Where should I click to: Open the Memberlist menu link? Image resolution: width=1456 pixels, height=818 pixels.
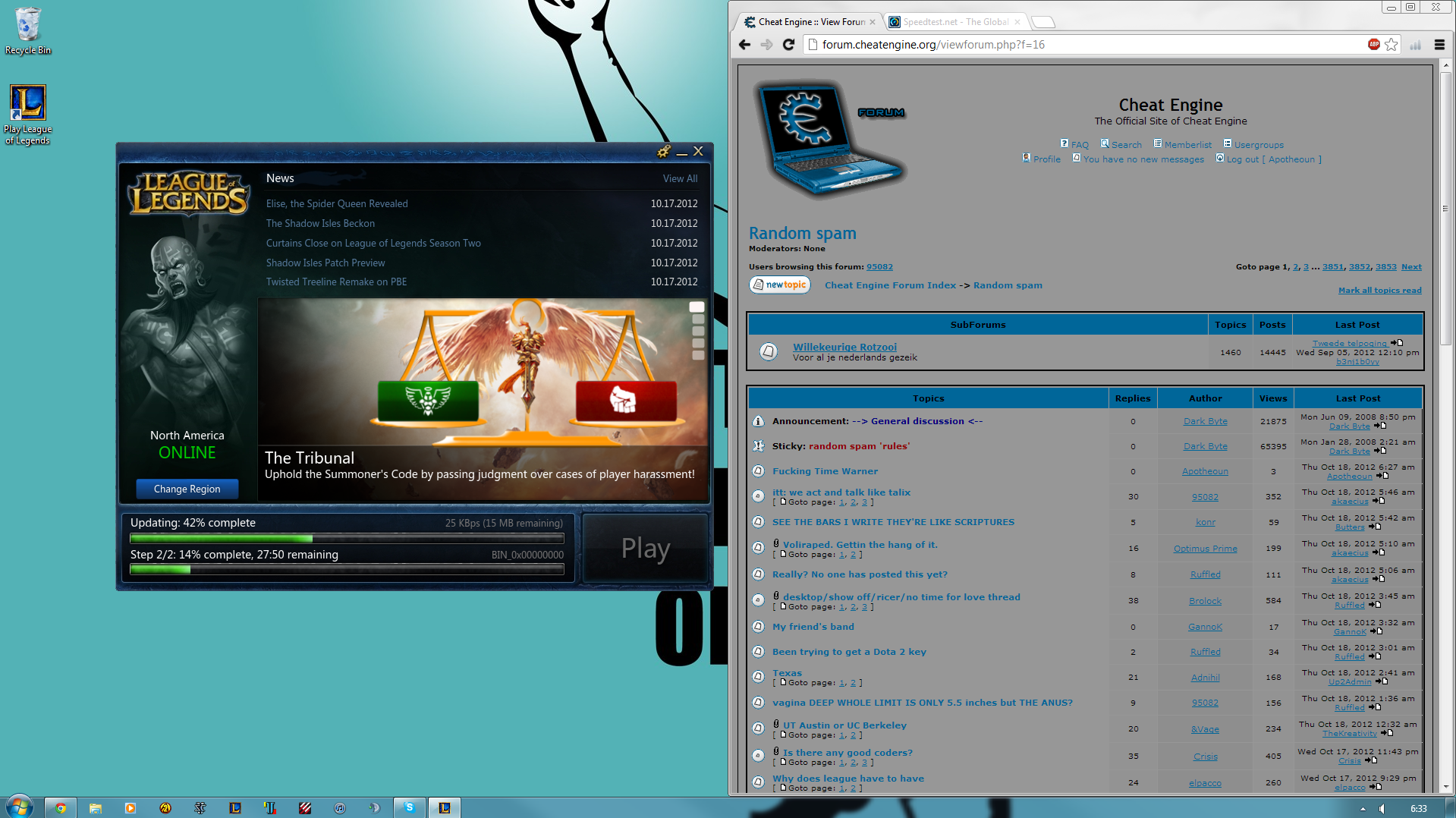coord(1182,144)
